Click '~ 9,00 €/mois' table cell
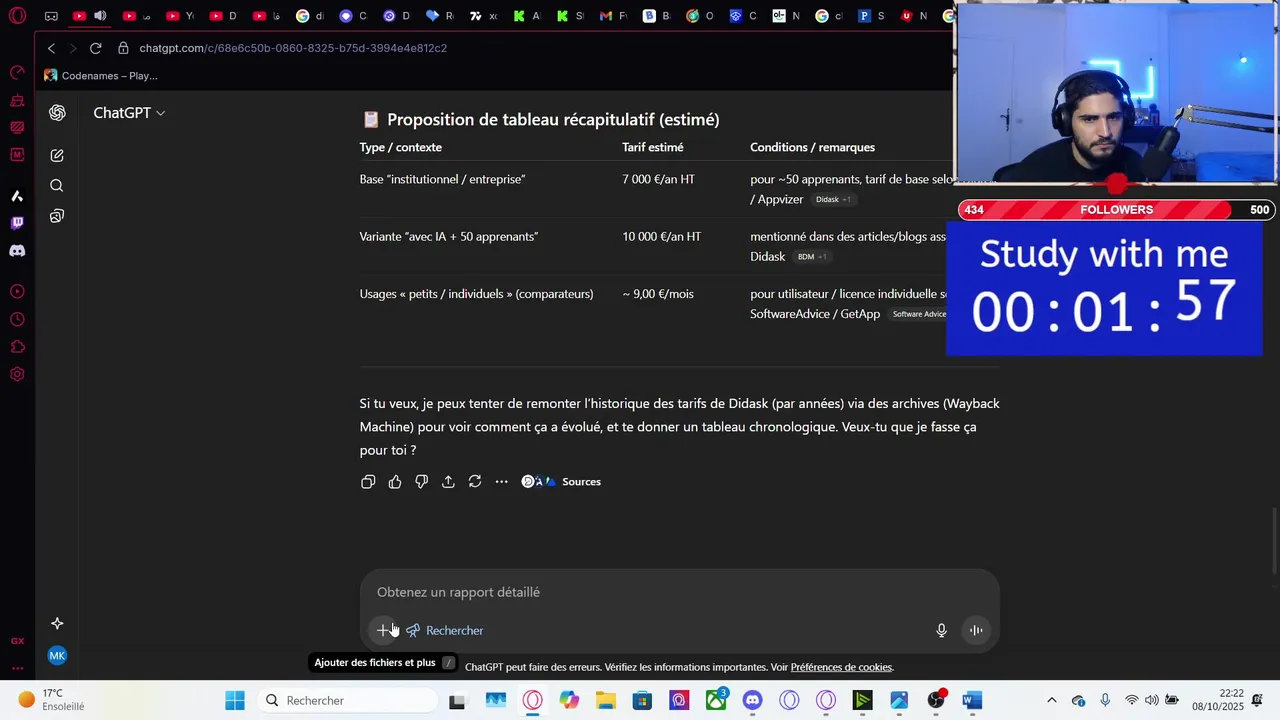Viewport: 1280px width, 720px height. pyautogui.click(x=657, y=294)
